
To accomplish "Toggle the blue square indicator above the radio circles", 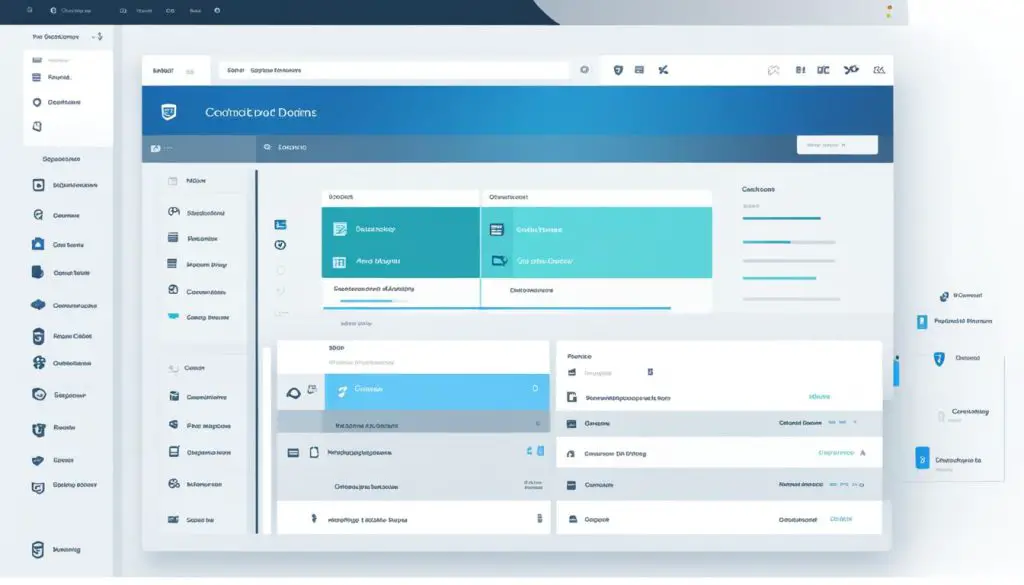I will pyautogui.click(x=280, y=225).
